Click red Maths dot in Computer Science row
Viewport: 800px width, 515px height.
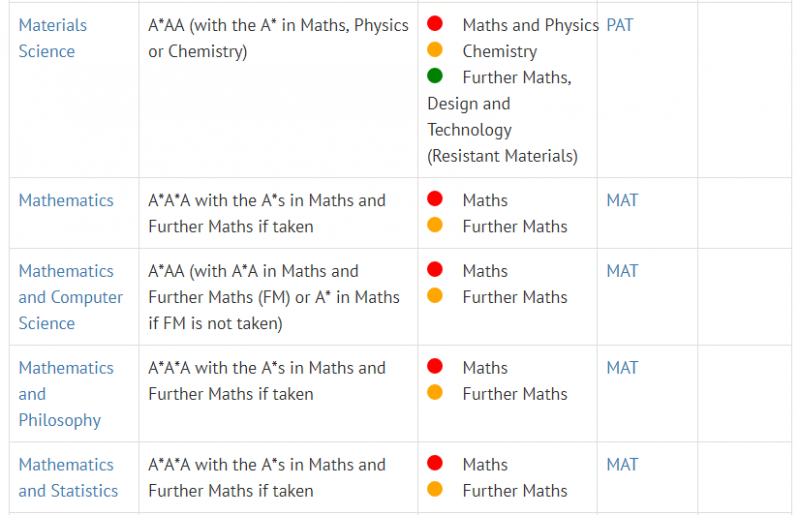435,269
